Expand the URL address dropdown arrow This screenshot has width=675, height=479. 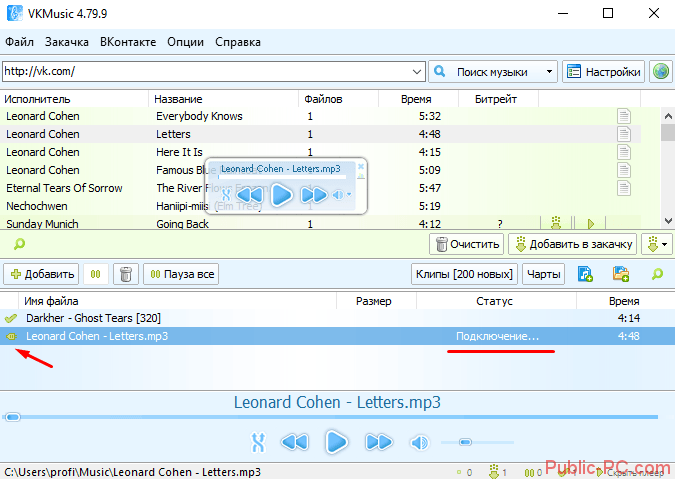(x=417, y=71)
